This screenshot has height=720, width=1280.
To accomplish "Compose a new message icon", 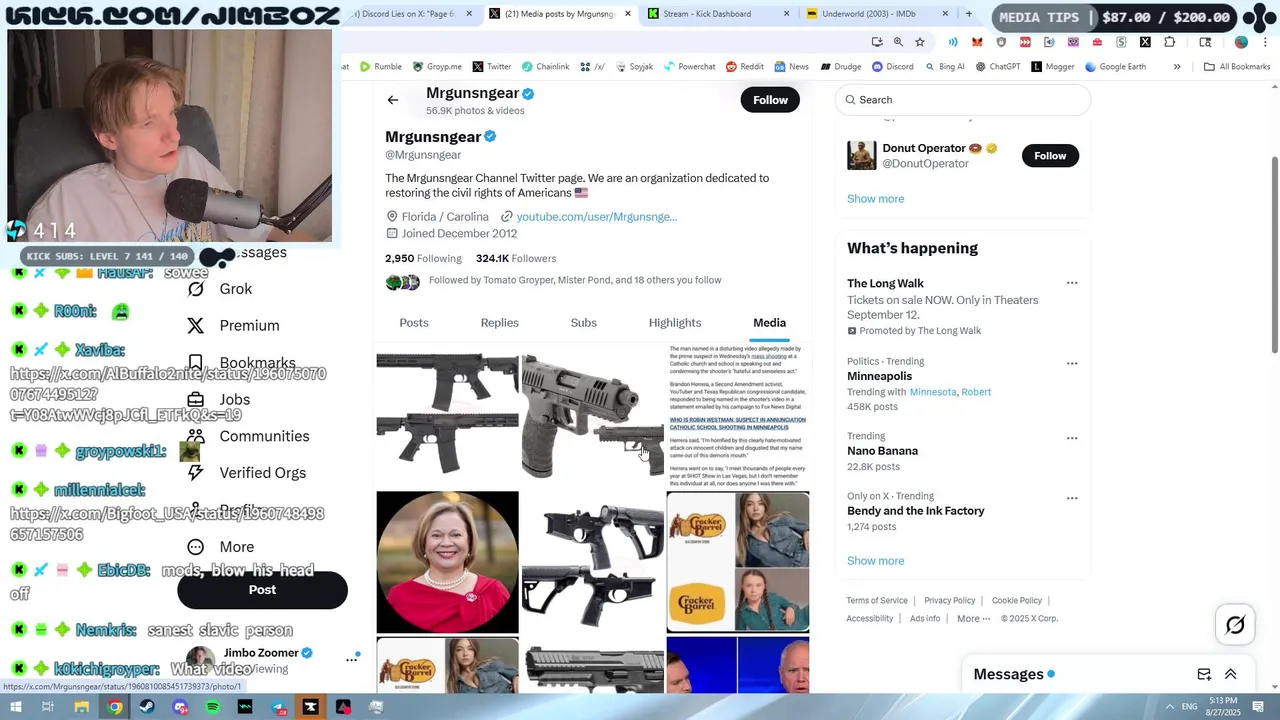I will tap(1204, 674).
